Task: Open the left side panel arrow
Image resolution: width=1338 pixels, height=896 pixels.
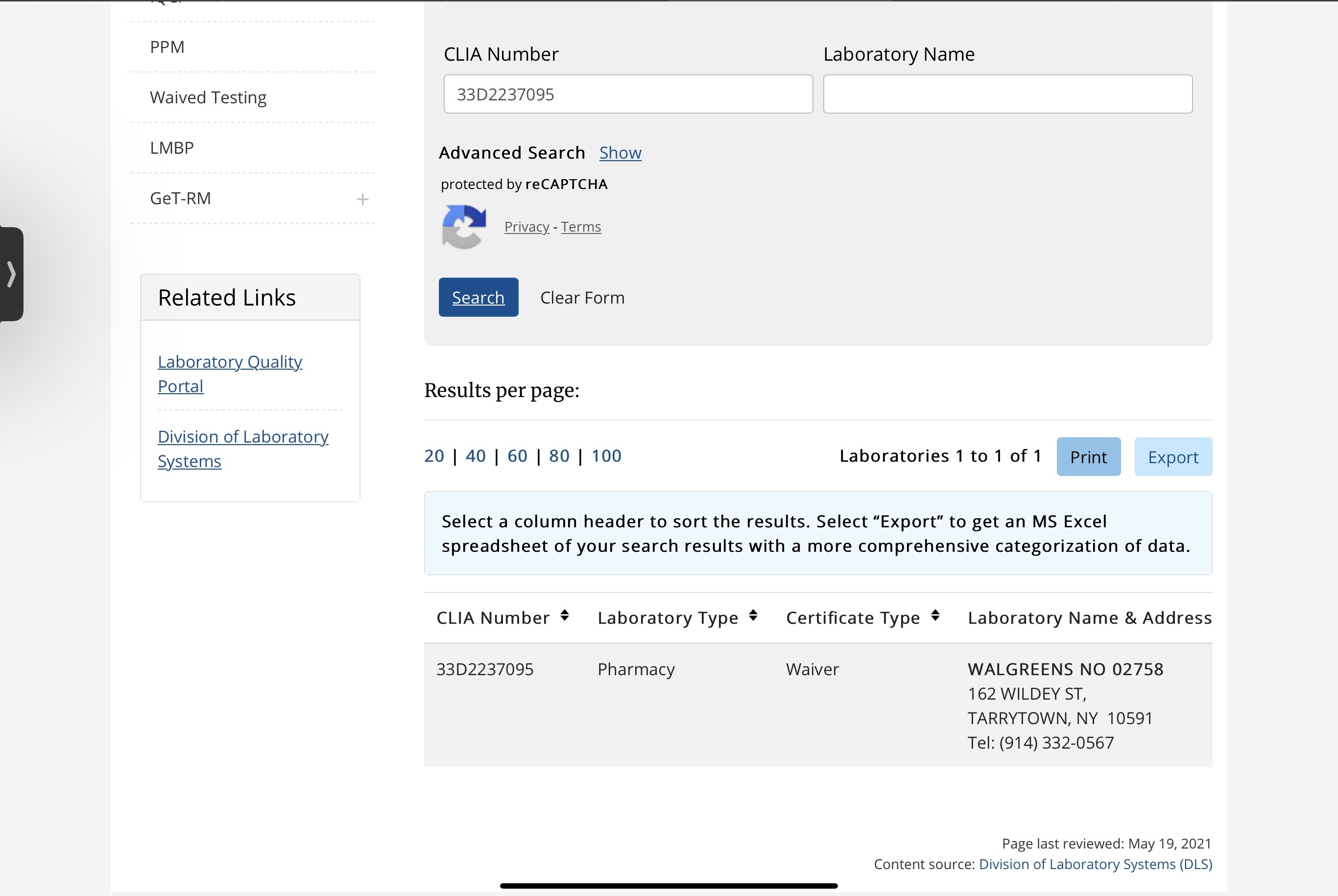Action: click(11, 274)
